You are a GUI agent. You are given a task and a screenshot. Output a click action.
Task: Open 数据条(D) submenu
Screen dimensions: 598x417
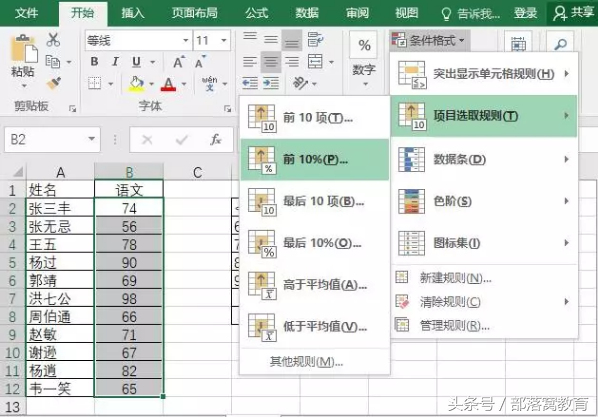tap(484, 159)
